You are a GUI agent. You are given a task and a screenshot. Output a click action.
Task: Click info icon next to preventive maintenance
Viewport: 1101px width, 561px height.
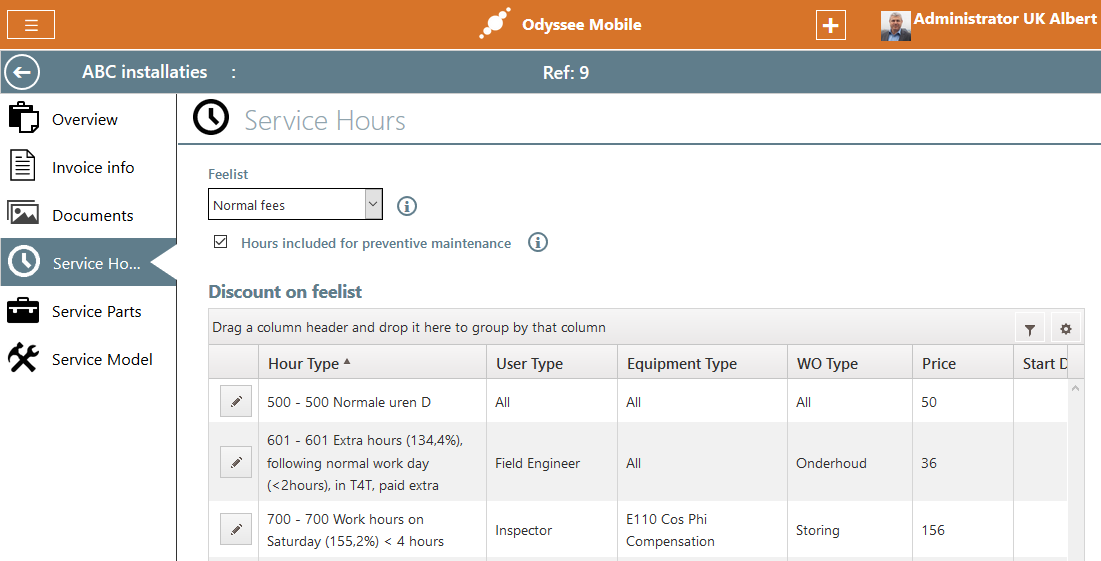538,243
